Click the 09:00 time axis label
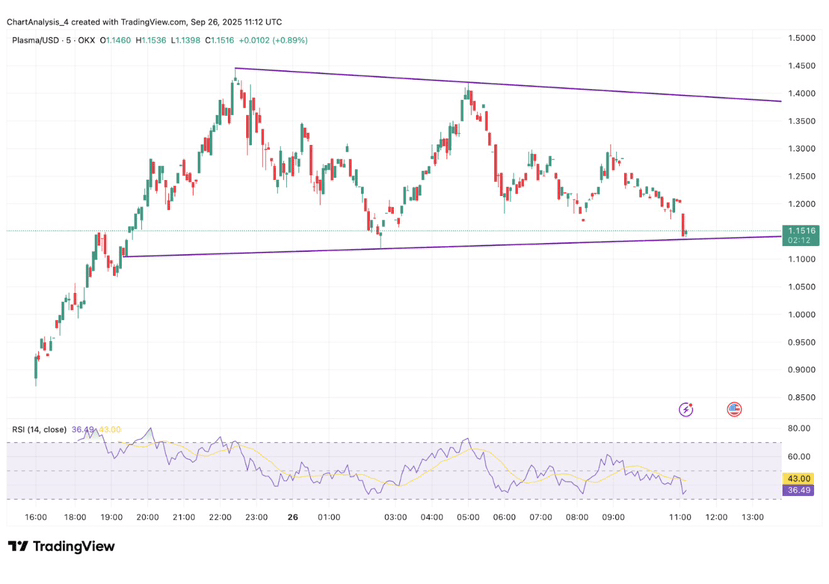This screenshot has width=829, height=584. click(613, 517)
